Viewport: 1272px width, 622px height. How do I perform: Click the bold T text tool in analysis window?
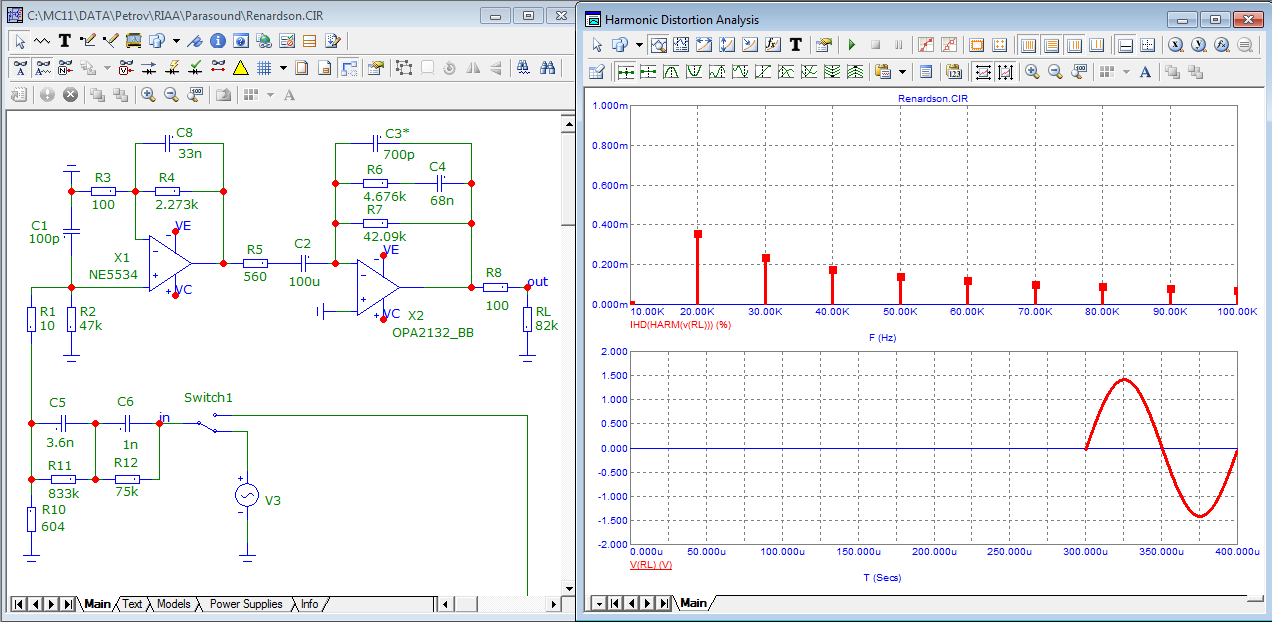click(796, 45)
